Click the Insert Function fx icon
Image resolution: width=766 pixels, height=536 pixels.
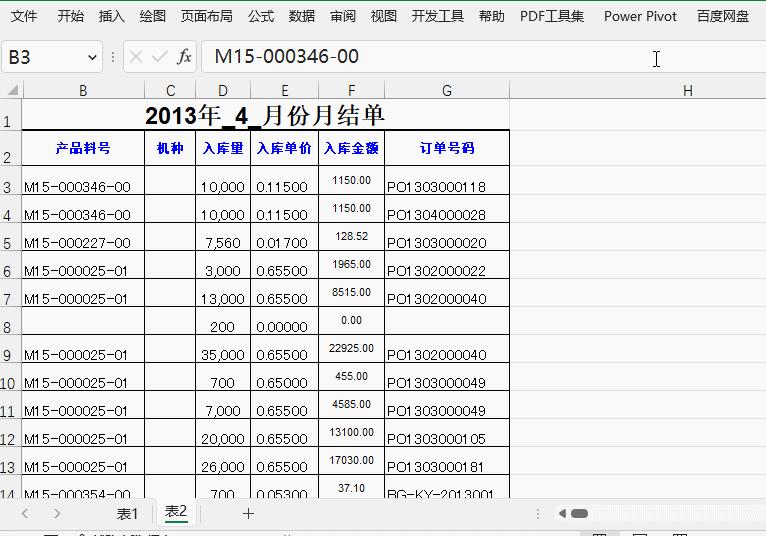184,57
